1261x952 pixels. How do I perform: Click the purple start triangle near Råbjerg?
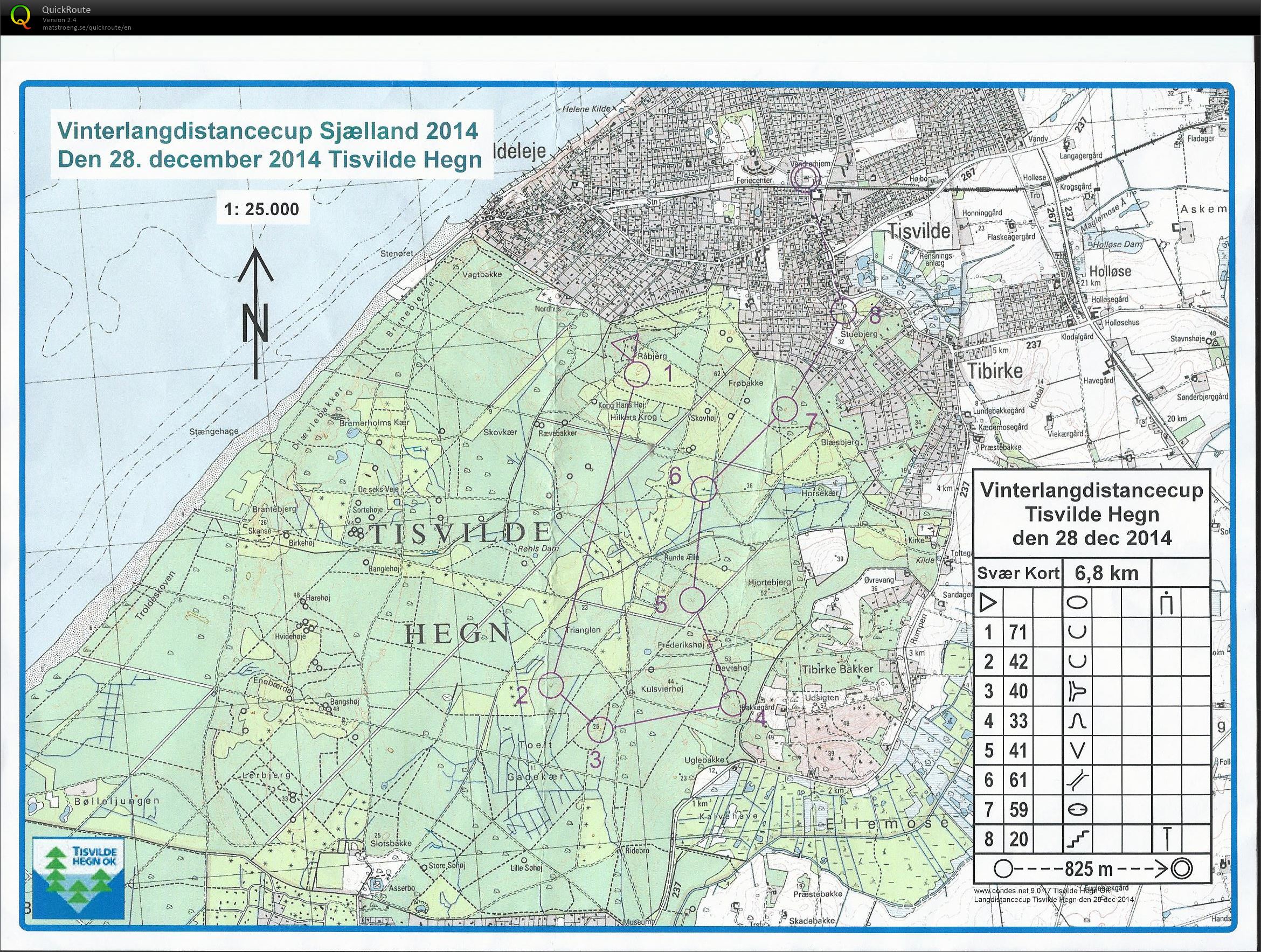point(627,346)
